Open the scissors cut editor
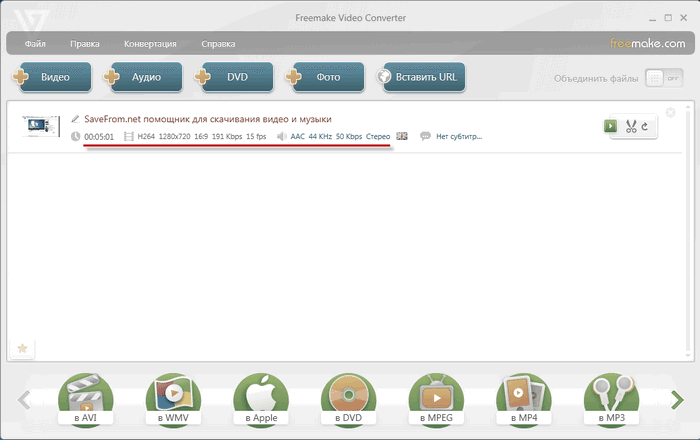 pyautogui.click(x=631, y=126)
